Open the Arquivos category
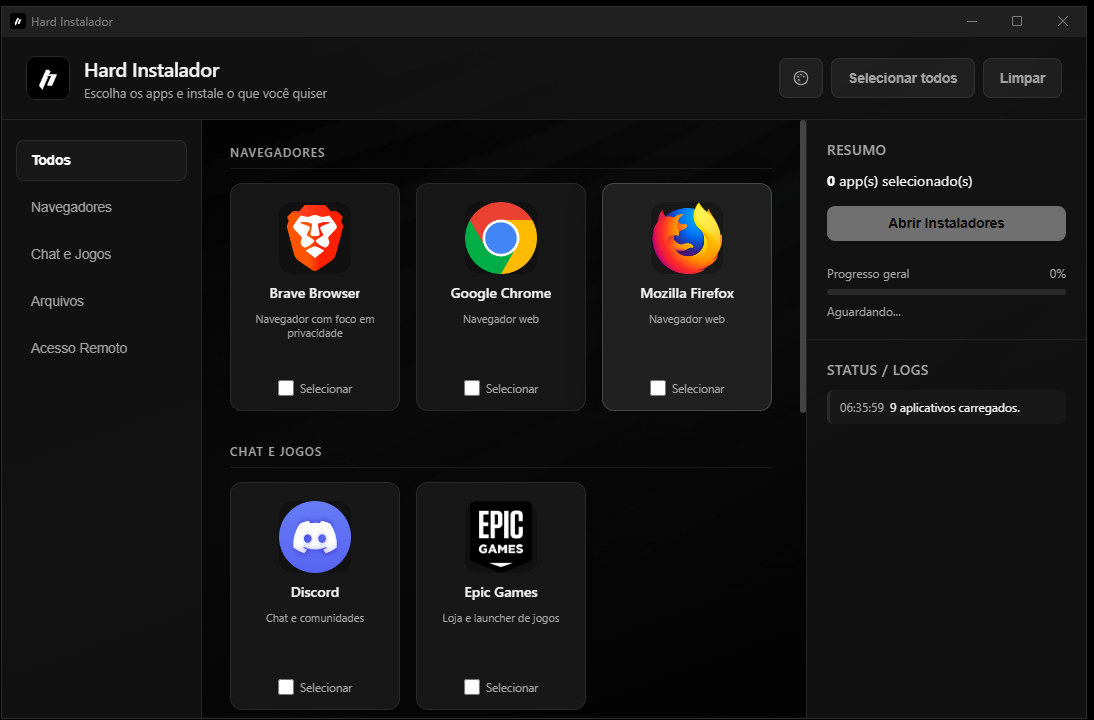Screen dimensions: 1094x720 tap(101, 301)
